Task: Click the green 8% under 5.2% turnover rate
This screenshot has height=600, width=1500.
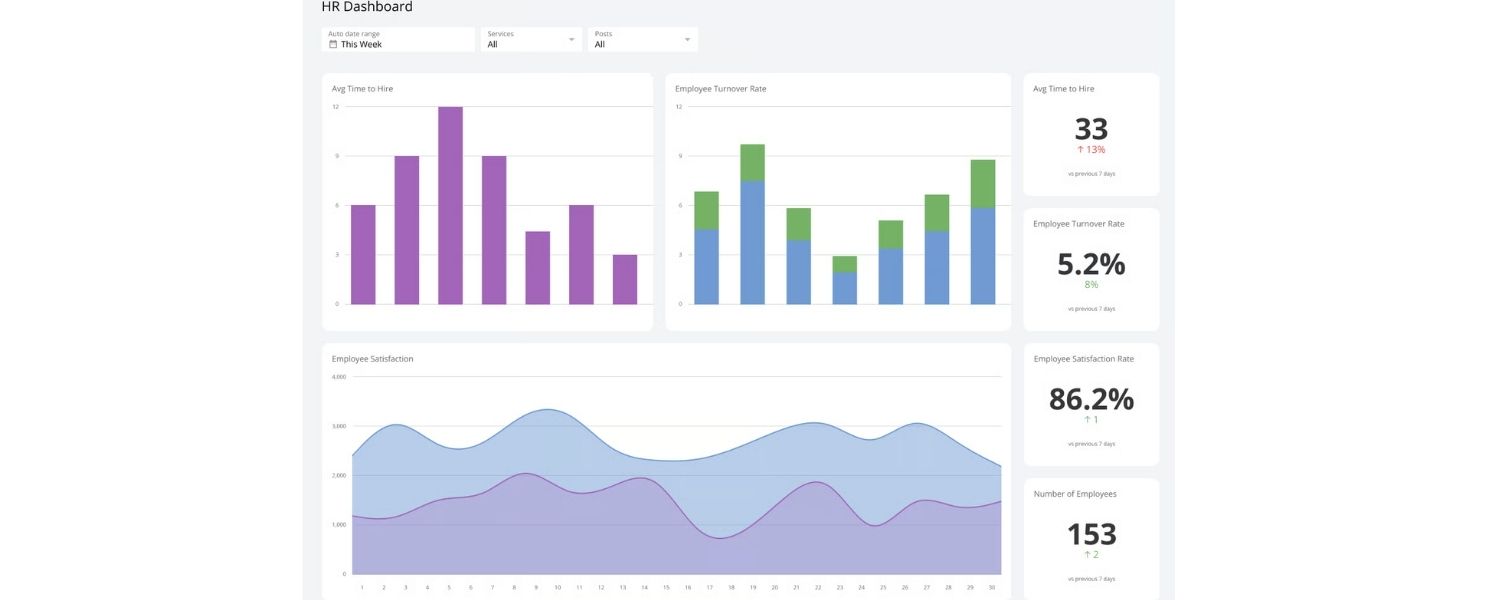Action: click(1091, 284)
